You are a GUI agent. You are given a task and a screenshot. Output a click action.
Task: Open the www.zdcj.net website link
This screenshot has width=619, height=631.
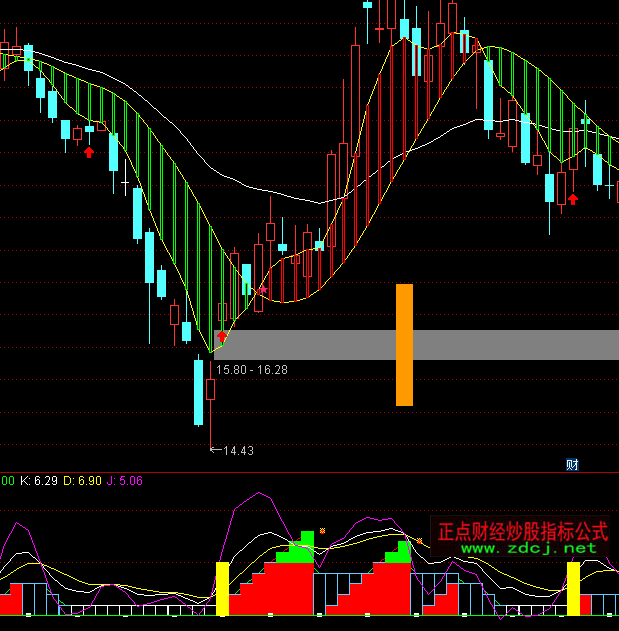(521, 549)
